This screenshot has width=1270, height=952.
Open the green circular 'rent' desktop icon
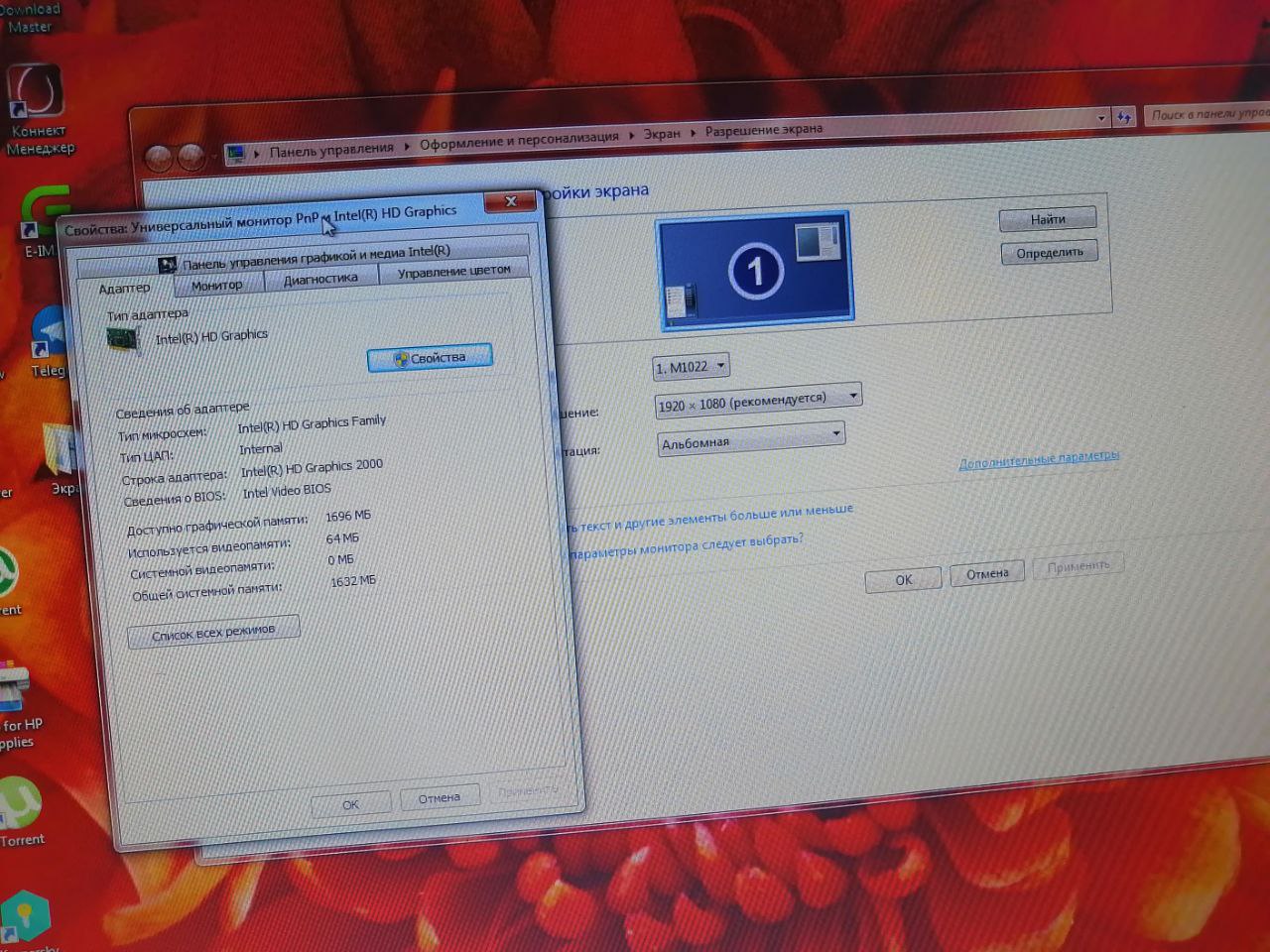[8, 580]
